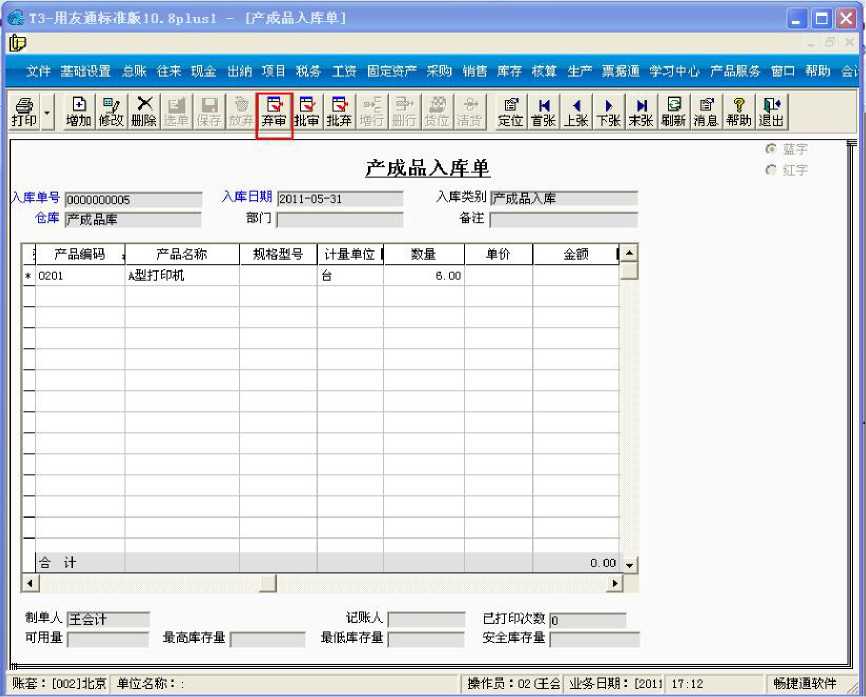Click the 批审 batch audit icon
The height and width of the screenshot is (697, 866).
tap(307, 112)
